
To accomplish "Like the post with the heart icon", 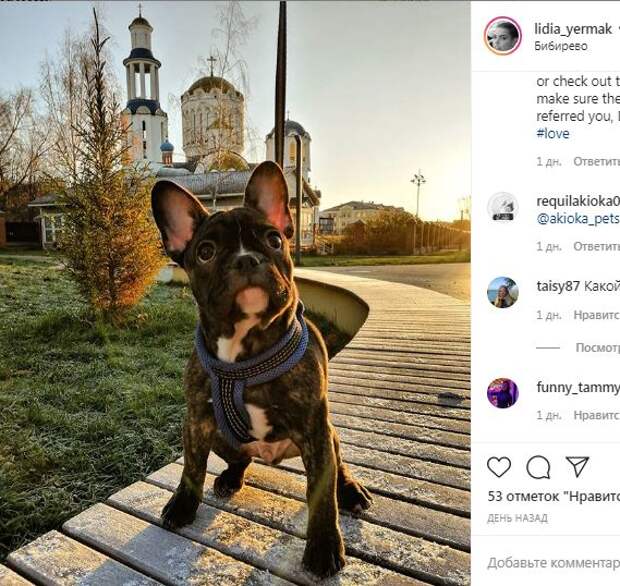I will [x=499, y=467].
